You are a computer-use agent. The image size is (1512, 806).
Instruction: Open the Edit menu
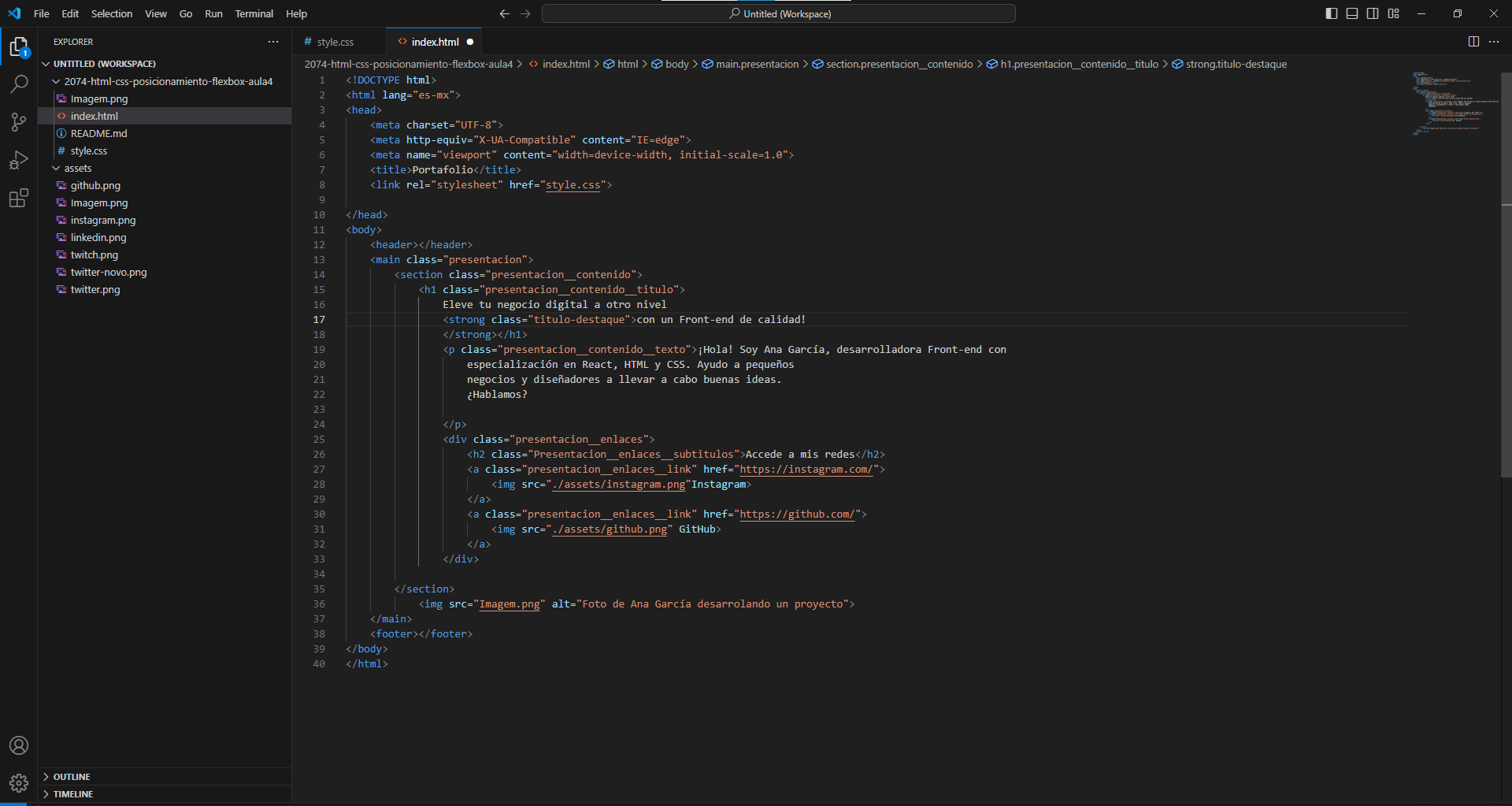[x=70, y=13]
